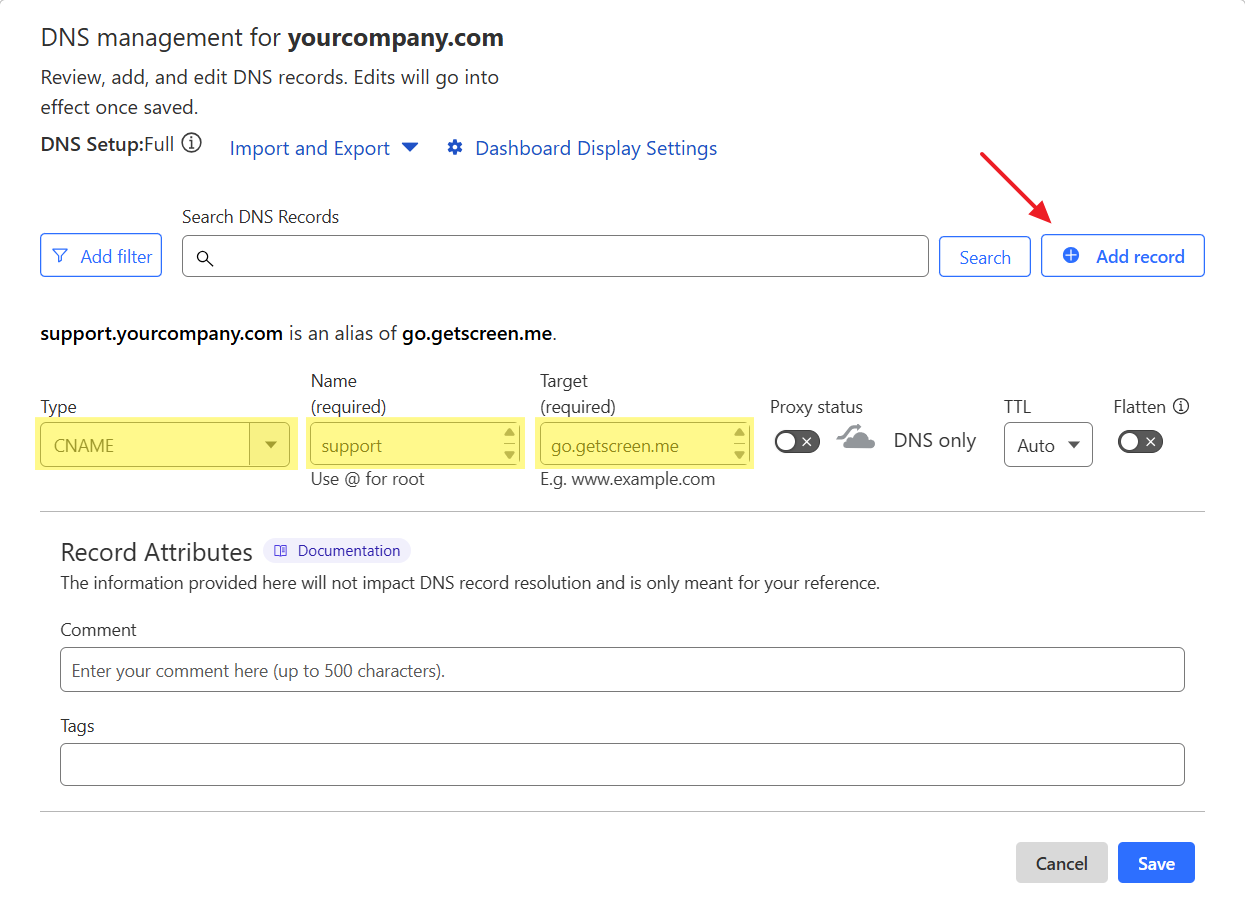Open Dashboard Display Settings link

tap(595, 148)
